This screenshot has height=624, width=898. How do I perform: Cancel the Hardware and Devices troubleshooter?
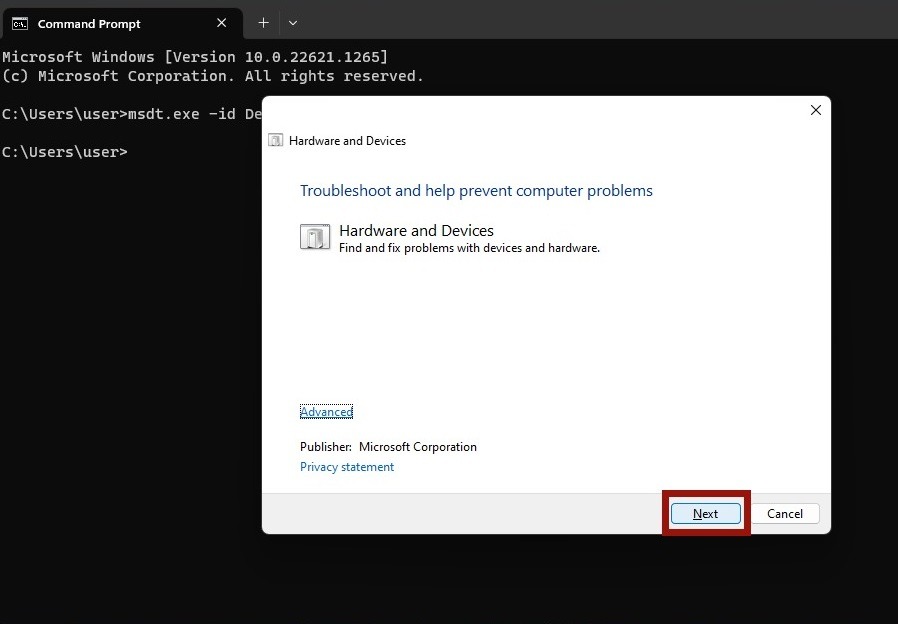tap(785, 513)
